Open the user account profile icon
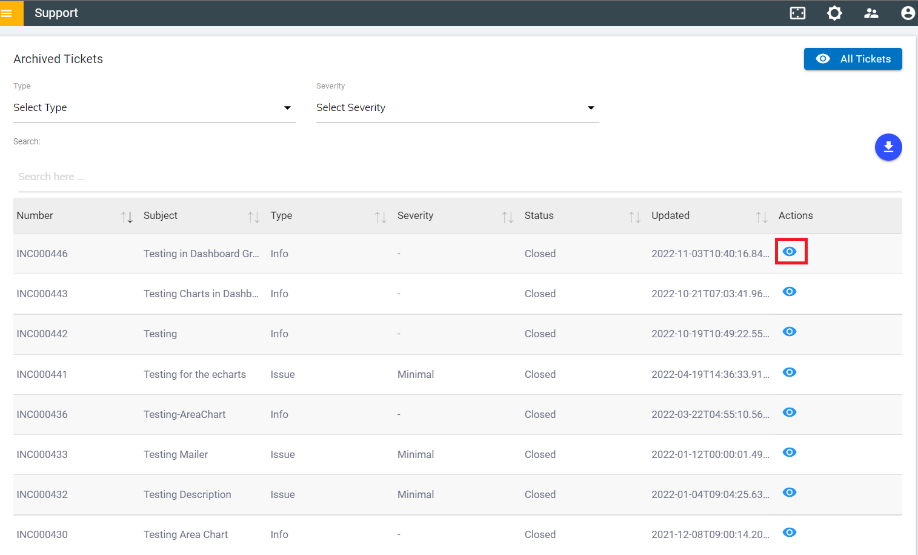 pos(907,13)
